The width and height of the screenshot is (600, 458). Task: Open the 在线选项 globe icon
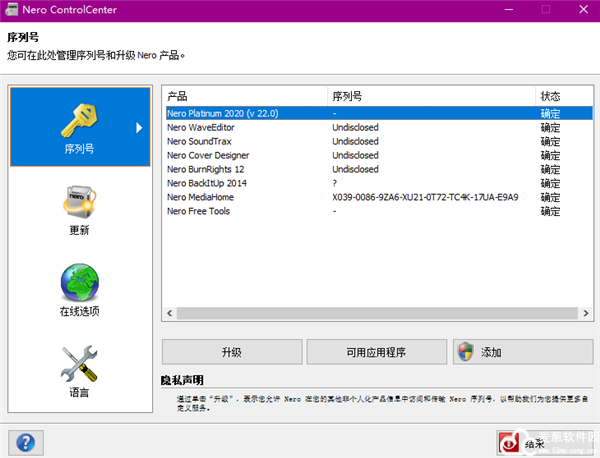80,282
